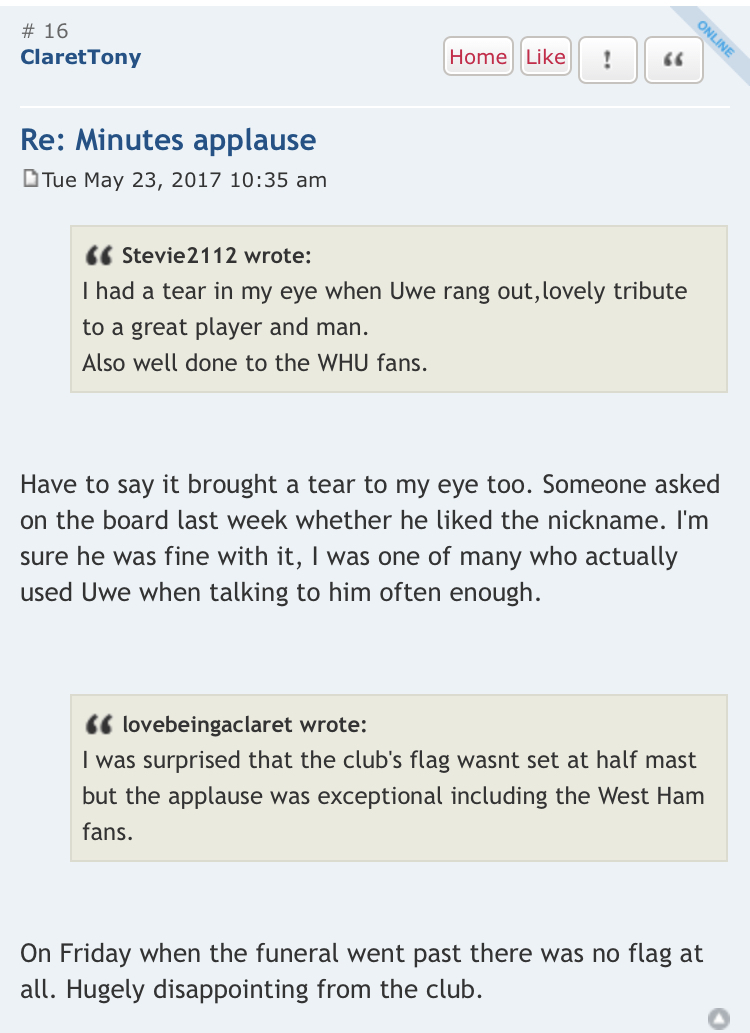Click the paragraph starting 'On Friday when the funeral'
The width and height of the screenshot is (750, 1033).
[x=362, y=971]
